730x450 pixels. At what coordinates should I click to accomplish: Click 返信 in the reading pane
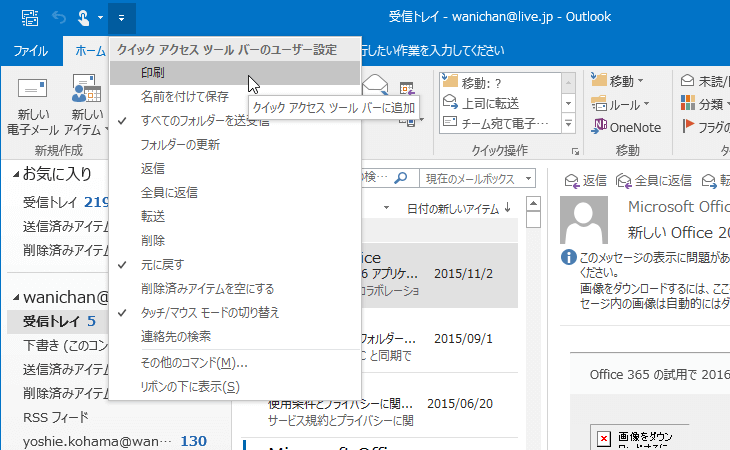pos(586,180)
